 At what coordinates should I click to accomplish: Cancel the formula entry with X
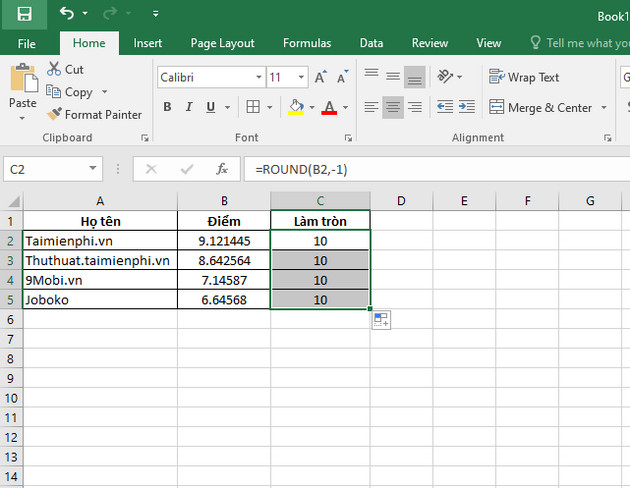point(151,169)
